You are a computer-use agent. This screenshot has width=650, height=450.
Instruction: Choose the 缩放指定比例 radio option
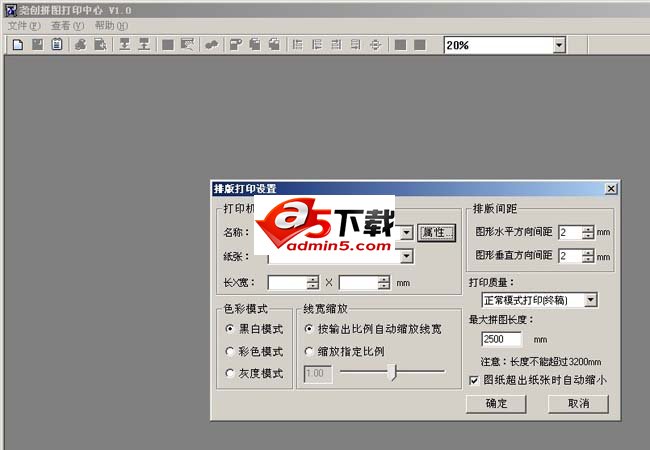pyautogui.click(x=309, y=351)
